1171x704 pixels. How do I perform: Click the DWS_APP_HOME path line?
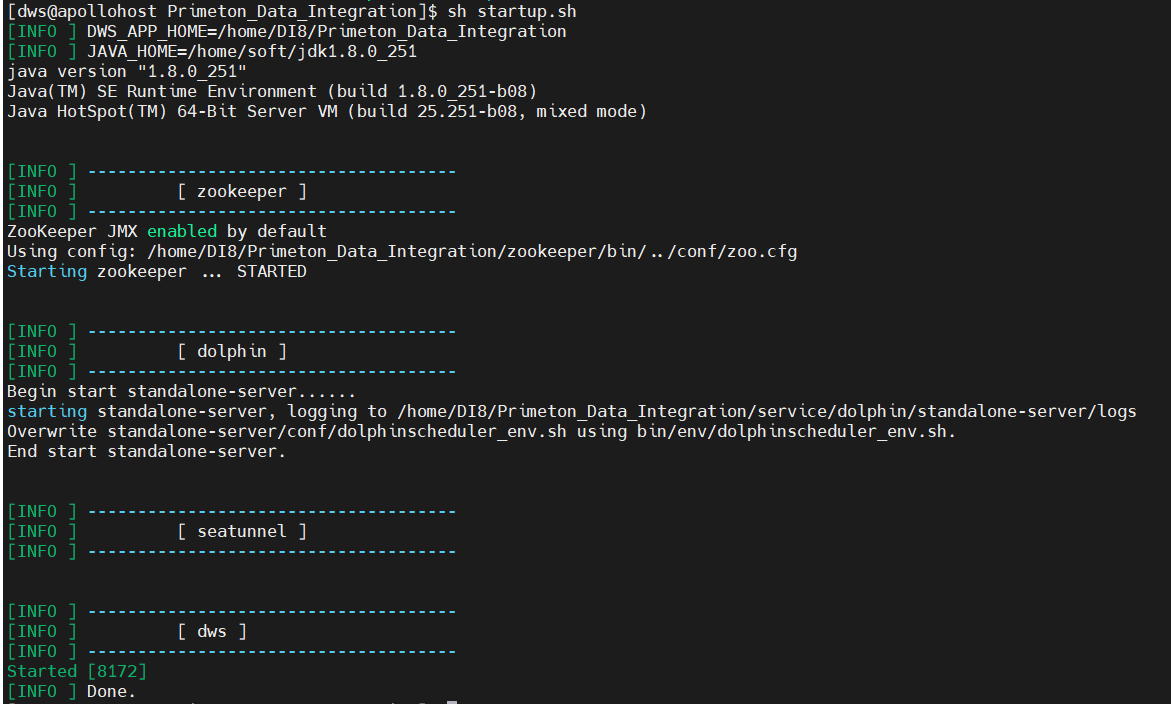coord(326,31)
